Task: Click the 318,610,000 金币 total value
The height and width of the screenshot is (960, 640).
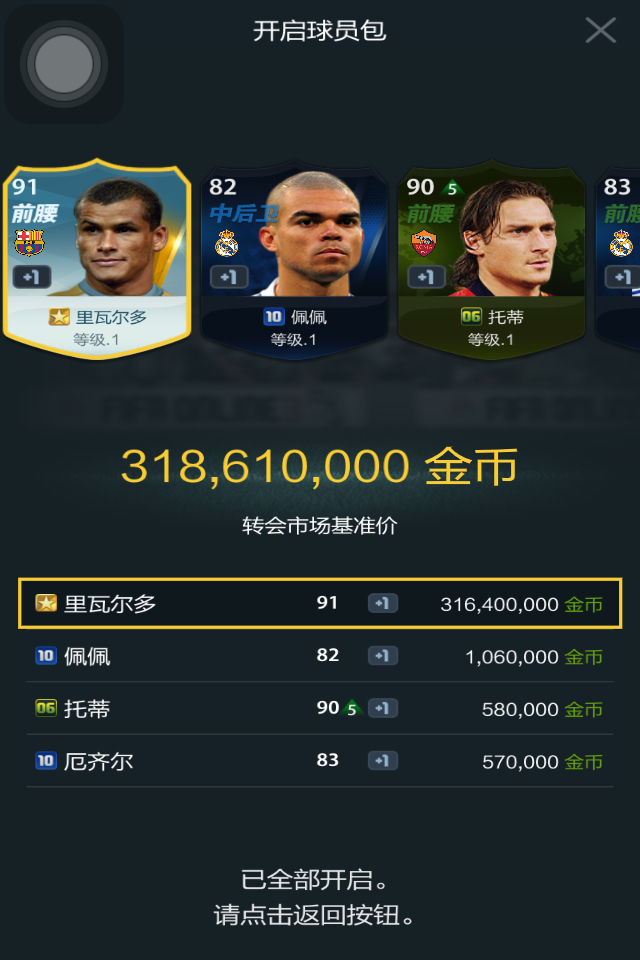Action: click(319, 467)
